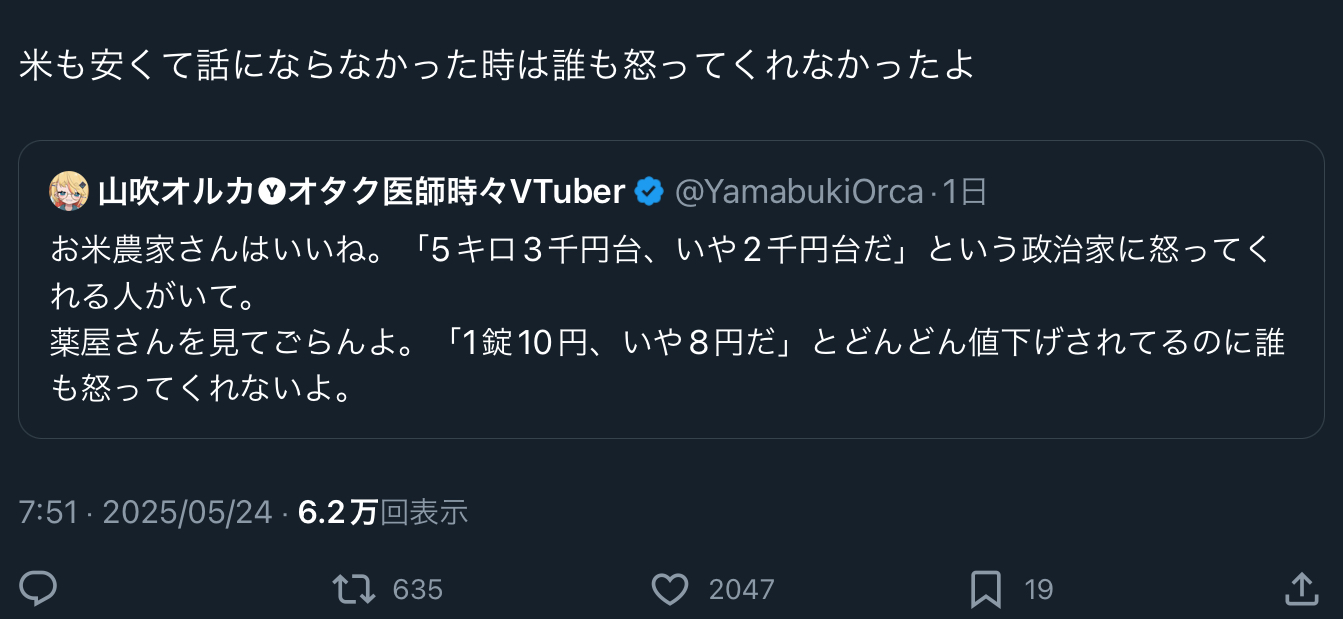The image size is (1343, 619).
Task: Click the main post text about 米も安くて
Action: tap(496, 66)
